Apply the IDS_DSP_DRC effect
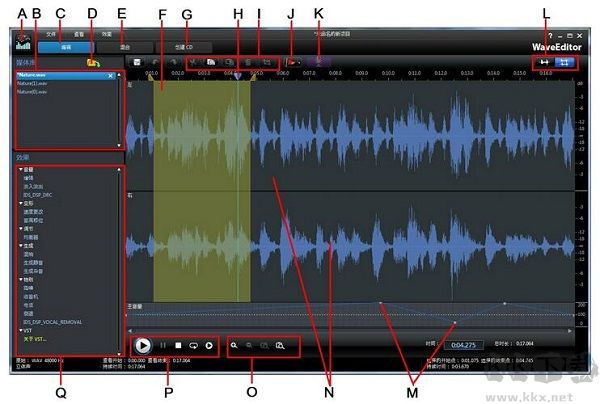600x404 pixels. 38,195
